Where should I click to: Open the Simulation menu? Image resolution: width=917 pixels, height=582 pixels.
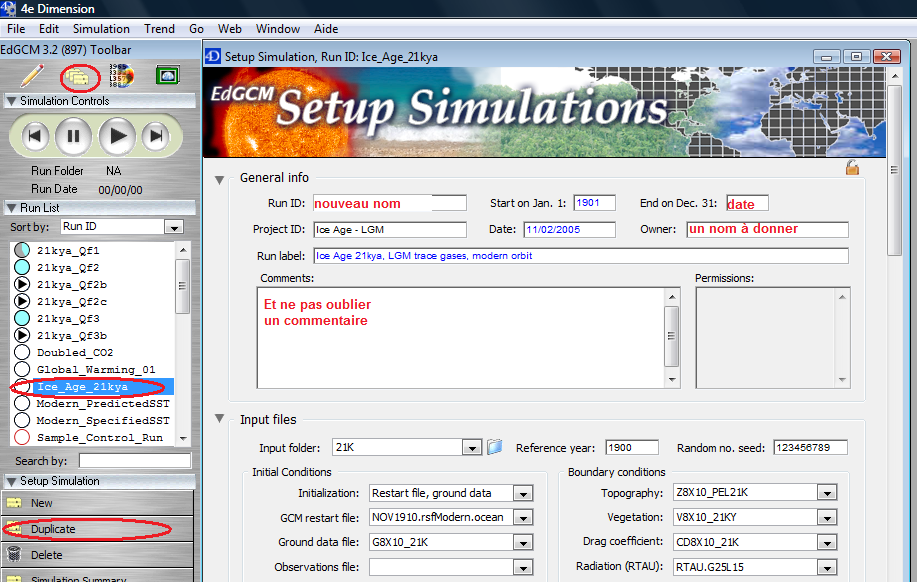tap(101, 29)
